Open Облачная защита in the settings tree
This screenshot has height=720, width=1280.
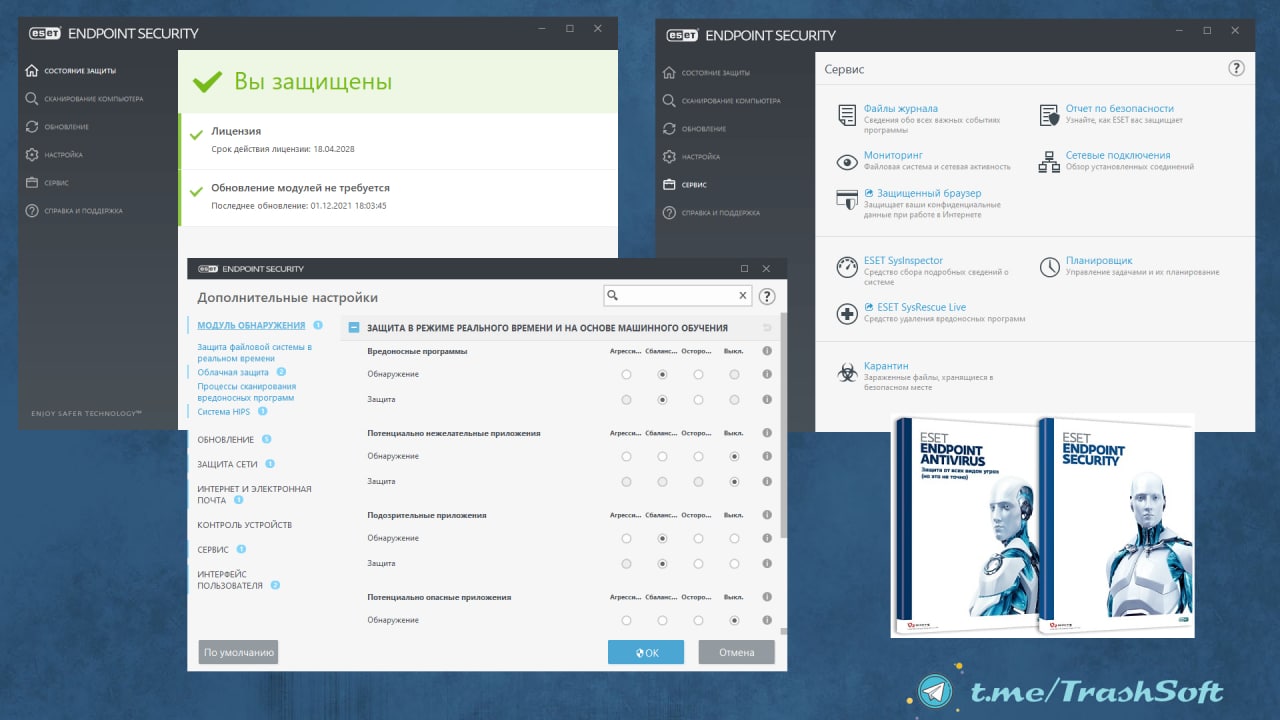[233, 372]
